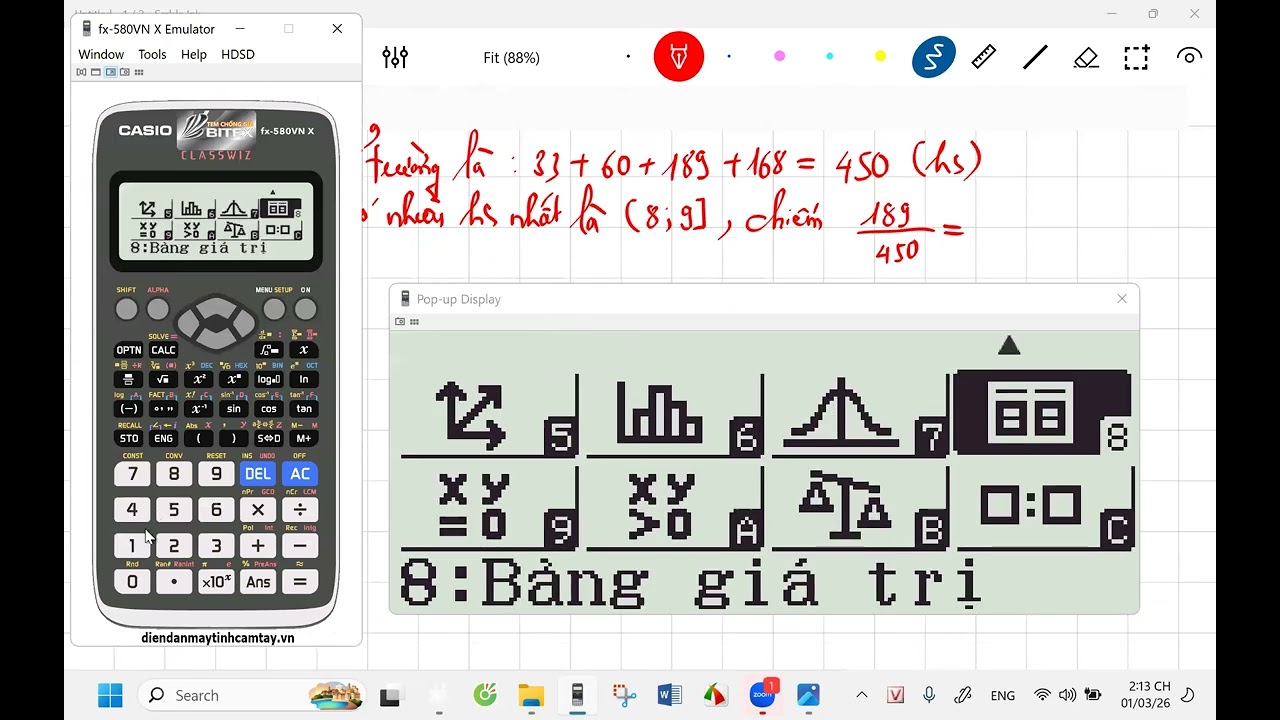Click the M+ memory key
1280x720 pixels.
[304, 438]
